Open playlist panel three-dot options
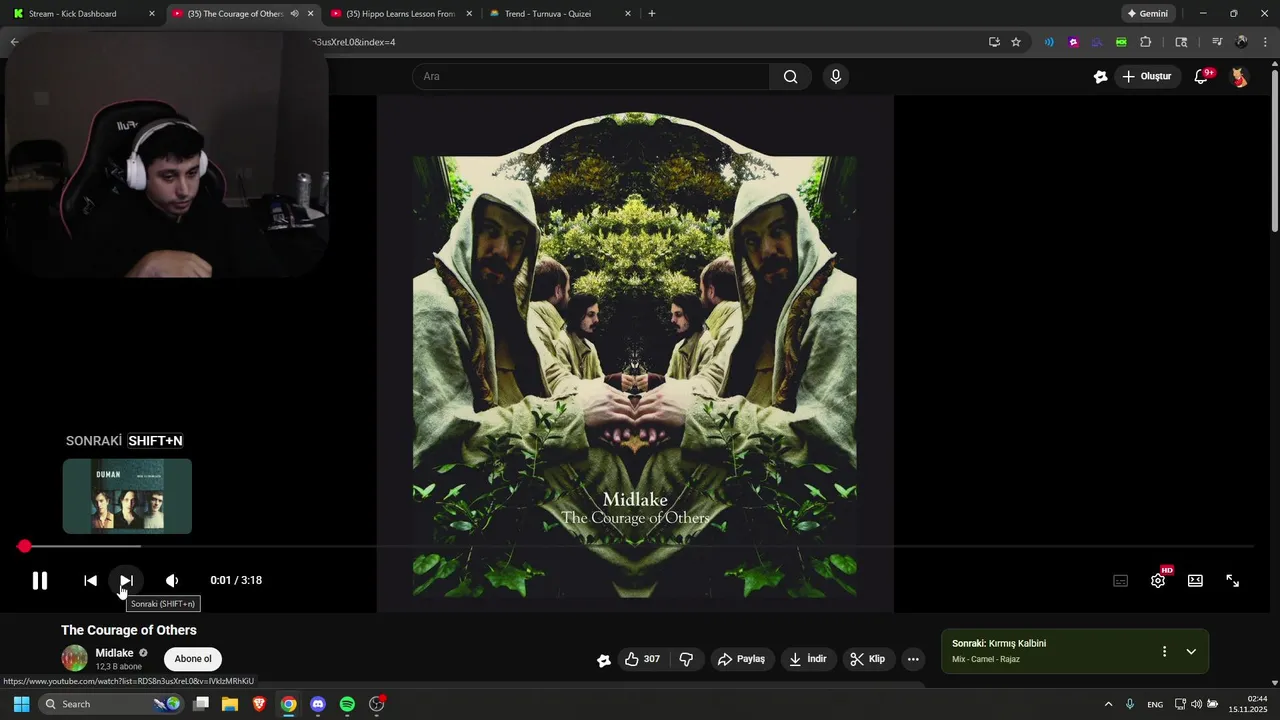 pos(1164,651)
